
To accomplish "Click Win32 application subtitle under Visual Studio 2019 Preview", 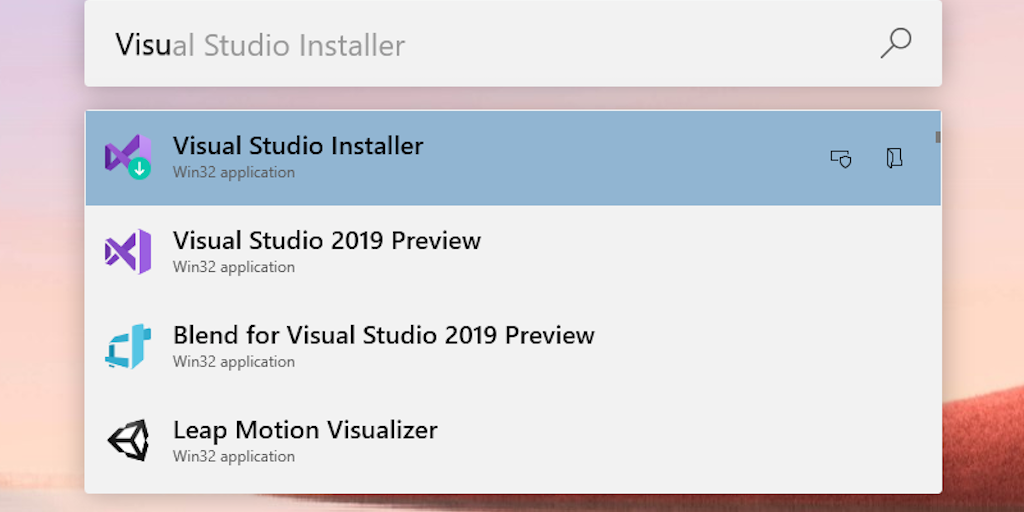I will coord(234,267).
